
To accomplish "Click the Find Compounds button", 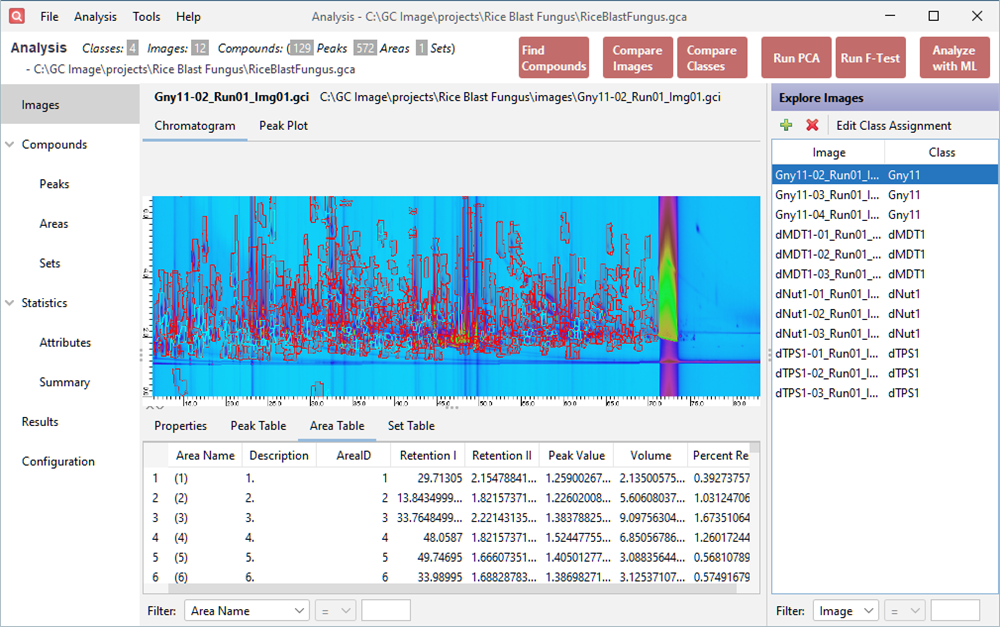I will point(553,58).
